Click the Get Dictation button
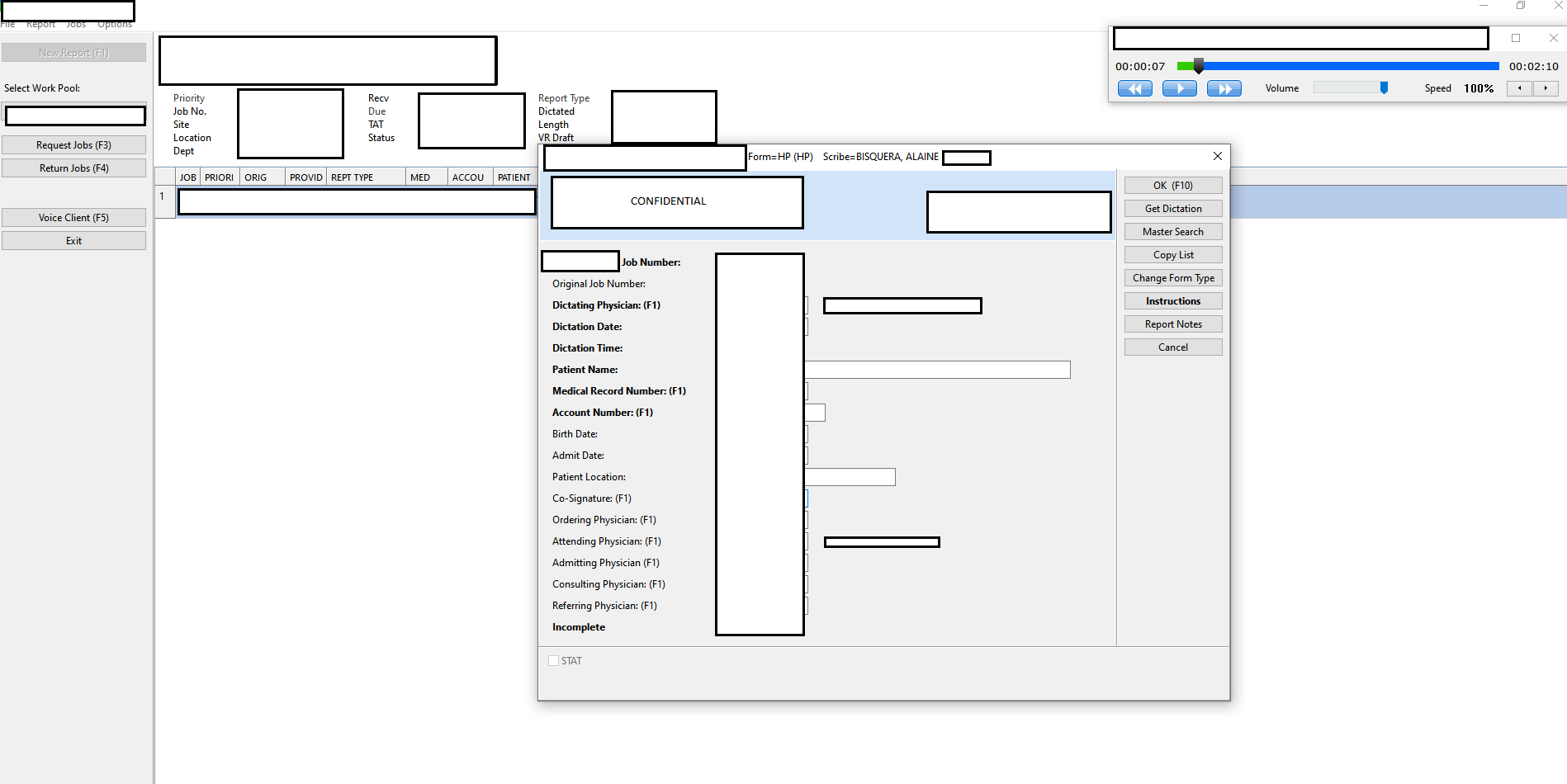Screen dimensions: 1567x784 tap(1173, 209)
